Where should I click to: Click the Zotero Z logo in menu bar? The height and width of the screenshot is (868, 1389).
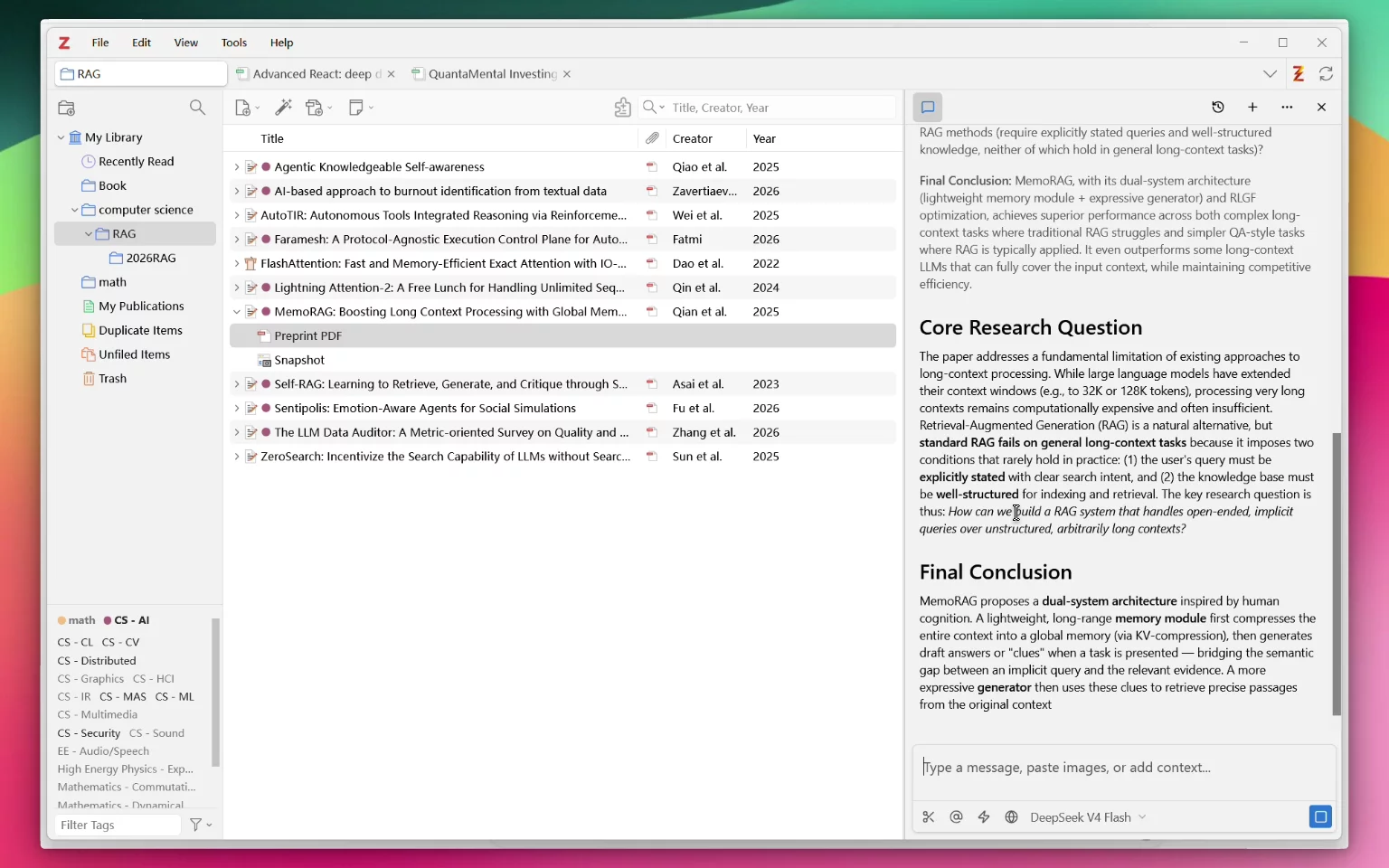tap(64, 42)
